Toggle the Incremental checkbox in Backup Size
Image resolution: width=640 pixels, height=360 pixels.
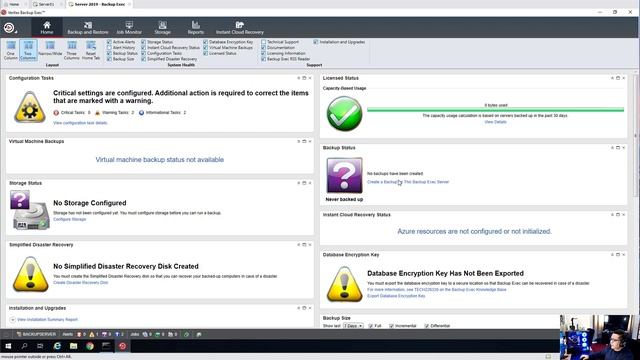coord(391,326)
